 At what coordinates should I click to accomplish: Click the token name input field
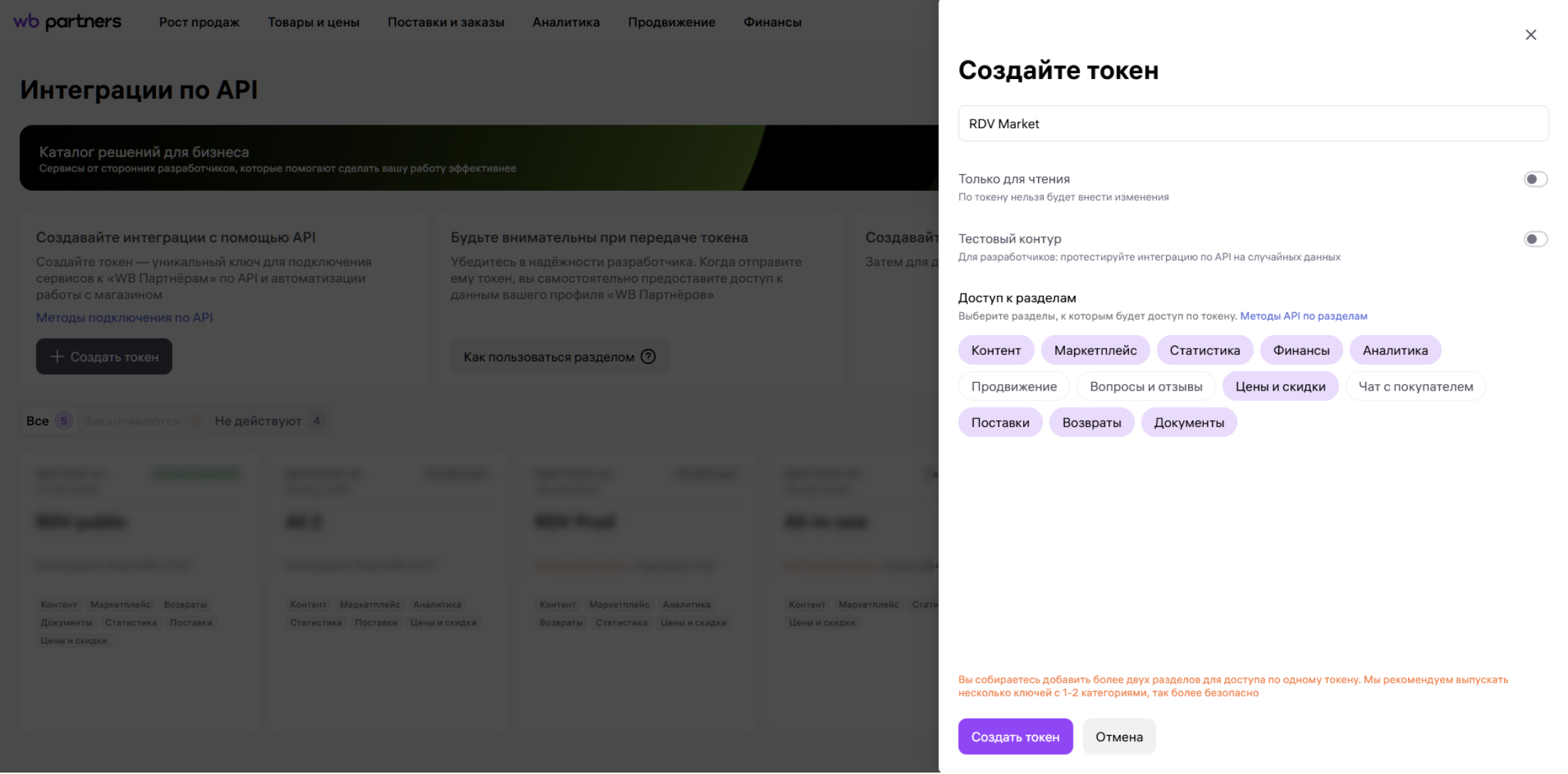click(1252, 124)
